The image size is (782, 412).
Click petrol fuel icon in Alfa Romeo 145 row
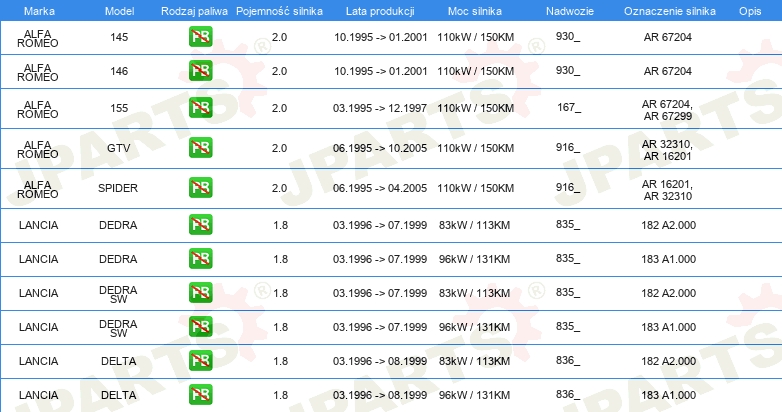(x=200, y=37)
